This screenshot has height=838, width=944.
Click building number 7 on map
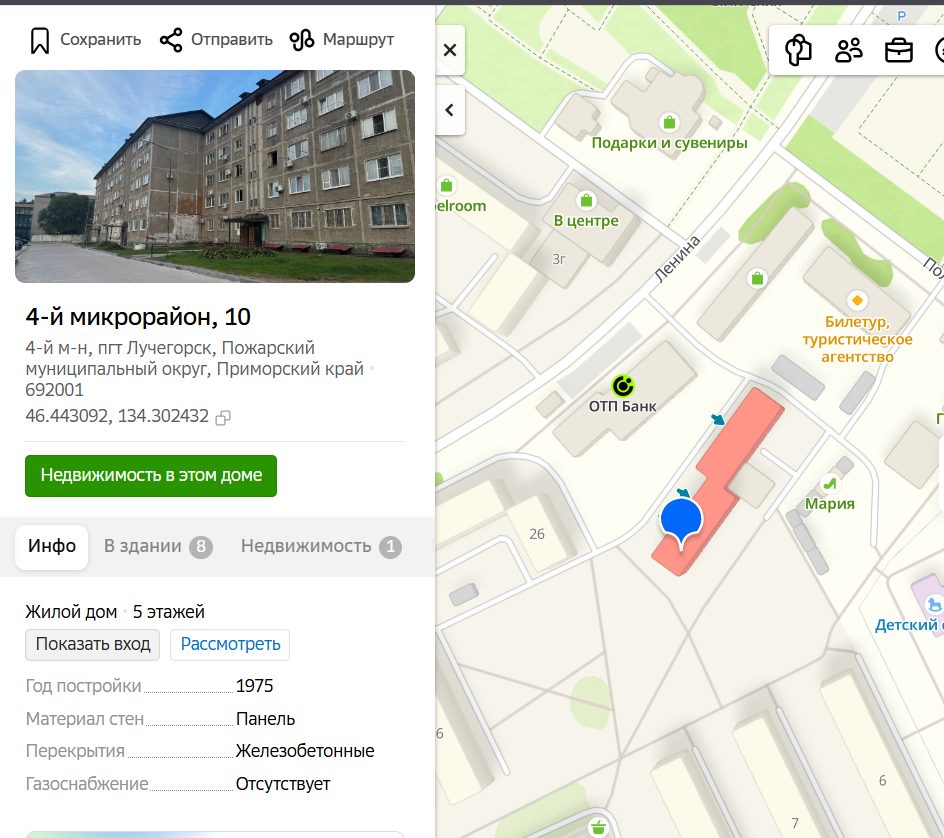coord(795,823)
